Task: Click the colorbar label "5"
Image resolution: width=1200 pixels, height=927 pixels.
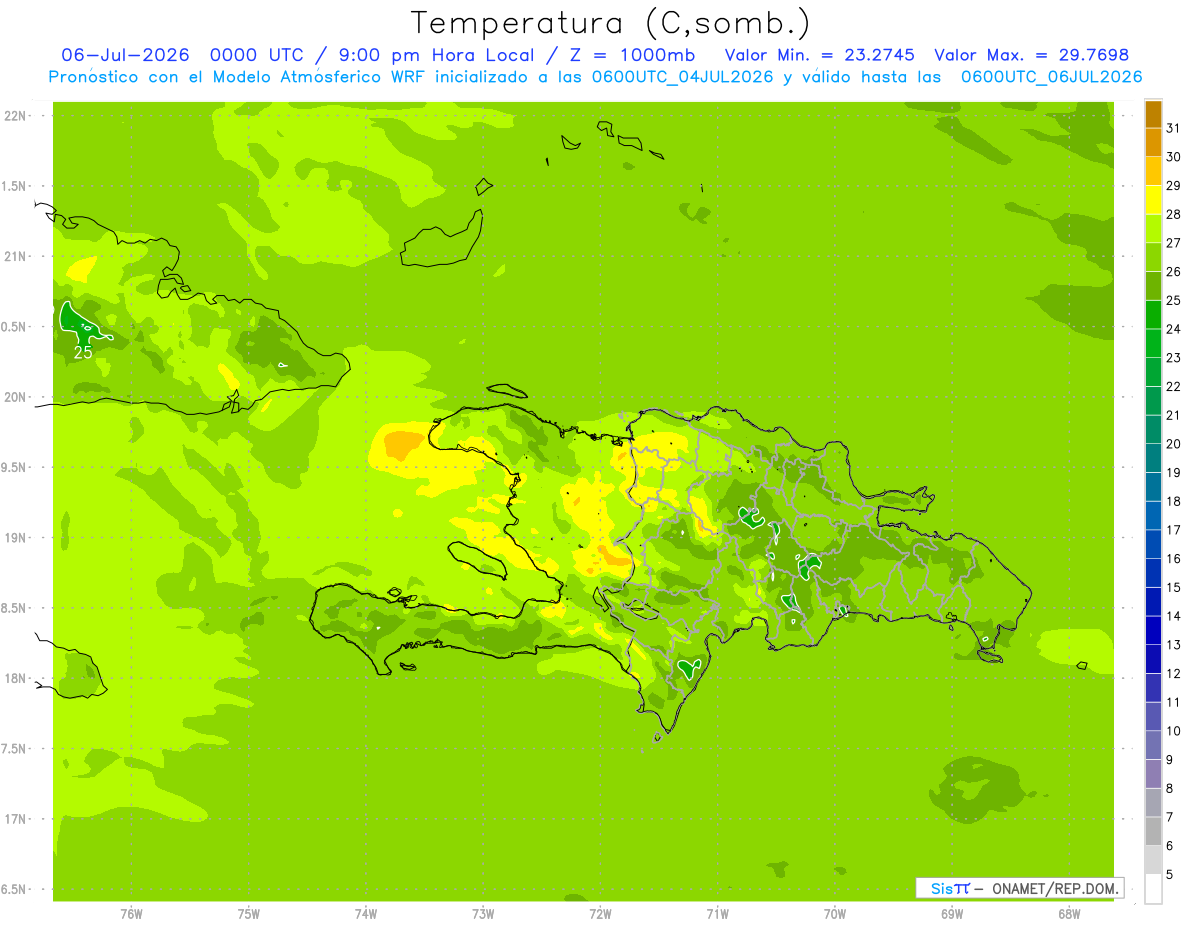Action: (x=1170, y=875)
